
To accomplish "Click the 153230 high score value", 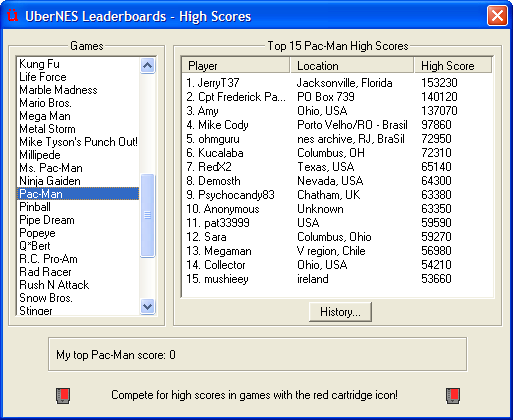I will tap(439, 83).
